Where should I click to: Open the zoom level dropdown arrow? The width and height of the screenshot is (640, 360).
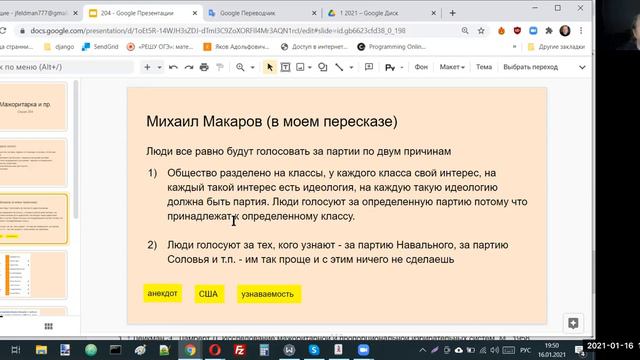click(x=252, y=67)
